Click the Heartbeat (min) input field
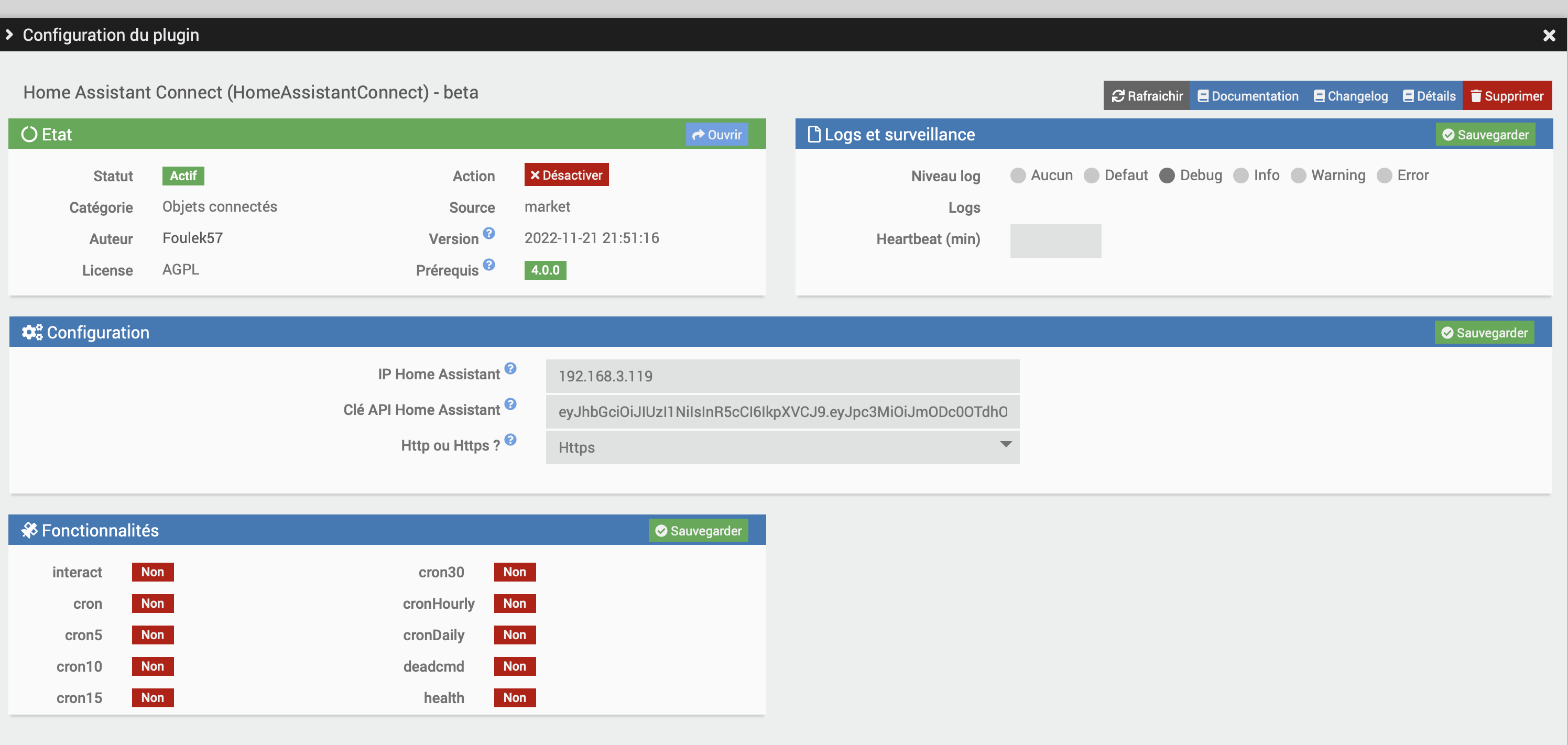Viewport: 1568px width, 745px height. tap(1055, 241)
